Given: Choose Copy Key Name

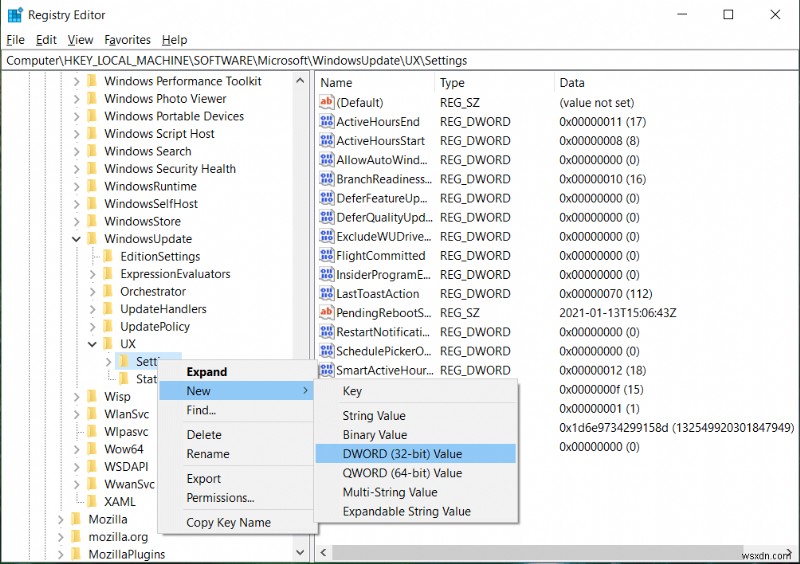Looking at the screenshot, I should [236, 523].
